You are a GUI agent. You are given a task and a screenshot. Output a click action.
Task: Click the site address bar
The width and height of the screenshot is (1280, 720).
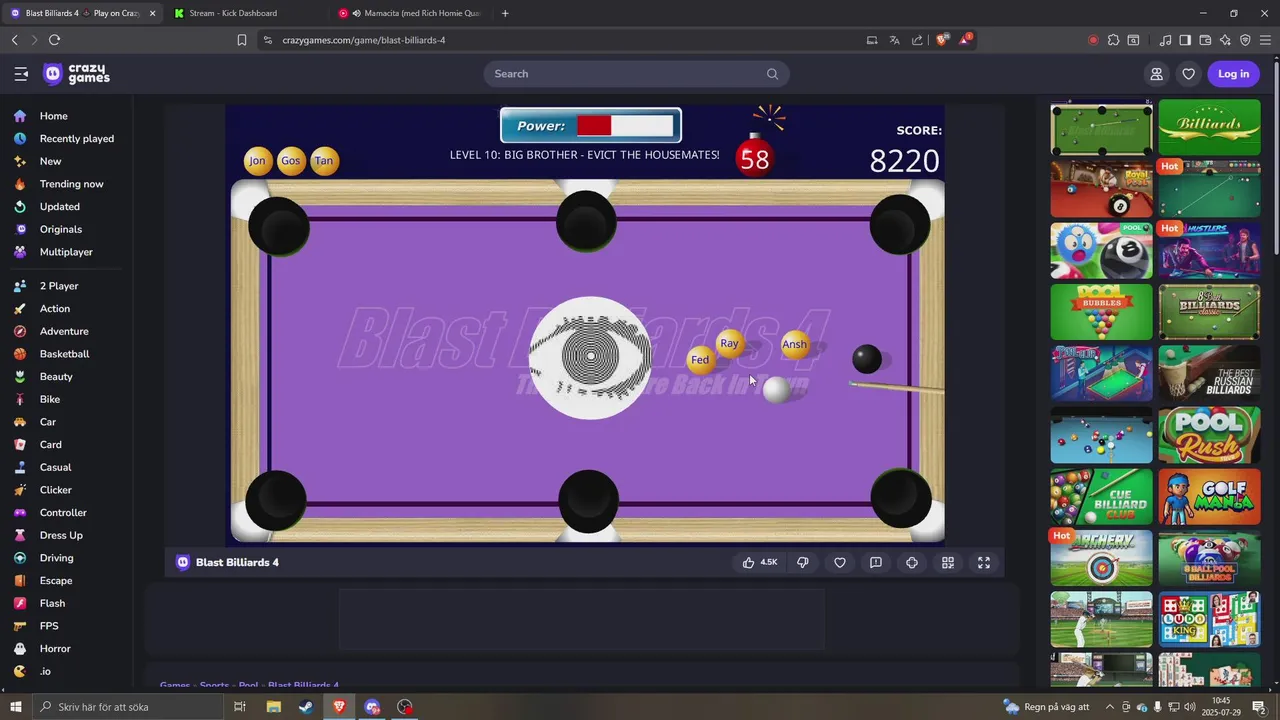pyautogui.click(x=560, y=40)
